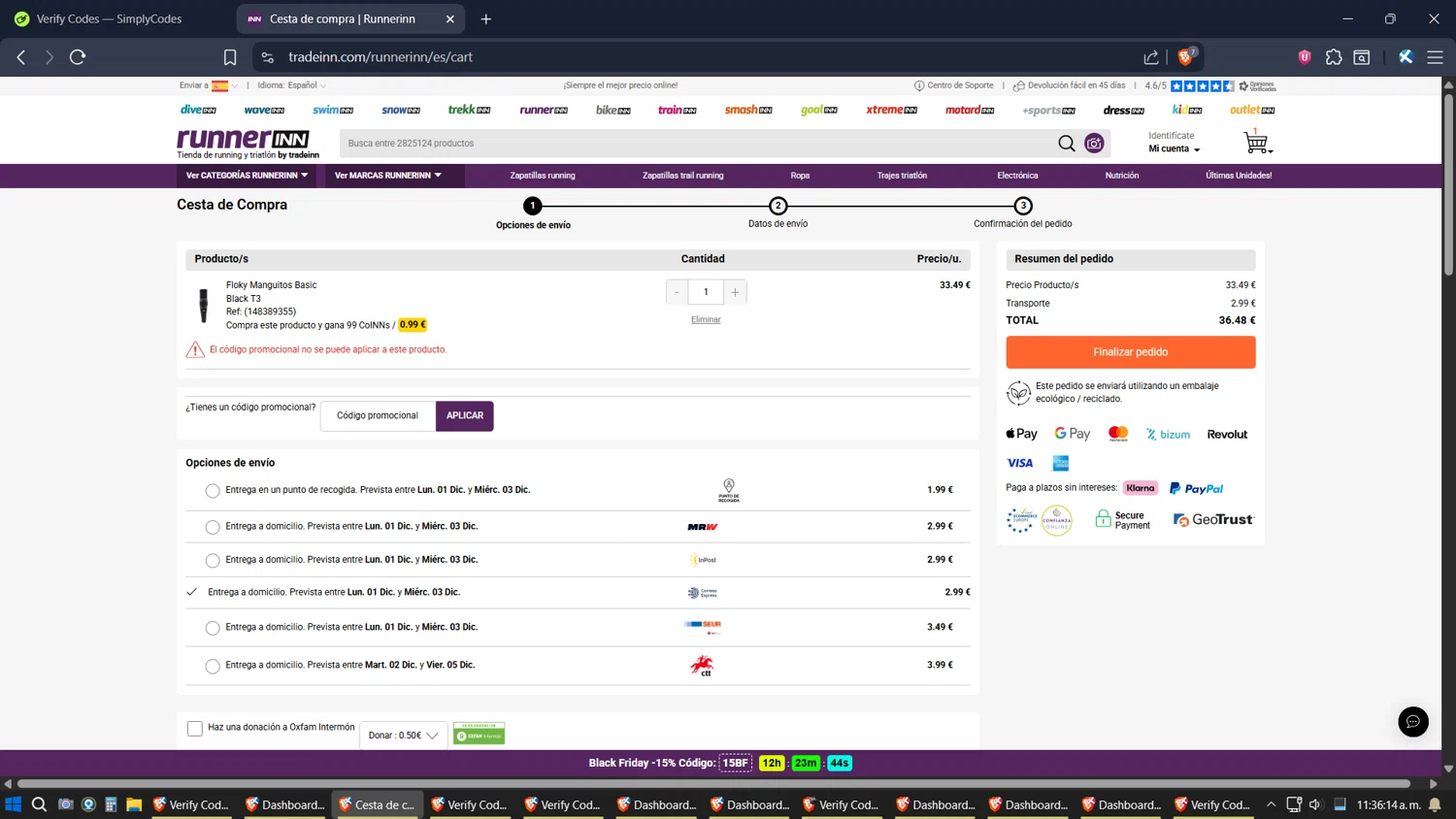Select pickup point delivery 1.99 €
The image size is (1456, 819).
(x=213, y=491)
